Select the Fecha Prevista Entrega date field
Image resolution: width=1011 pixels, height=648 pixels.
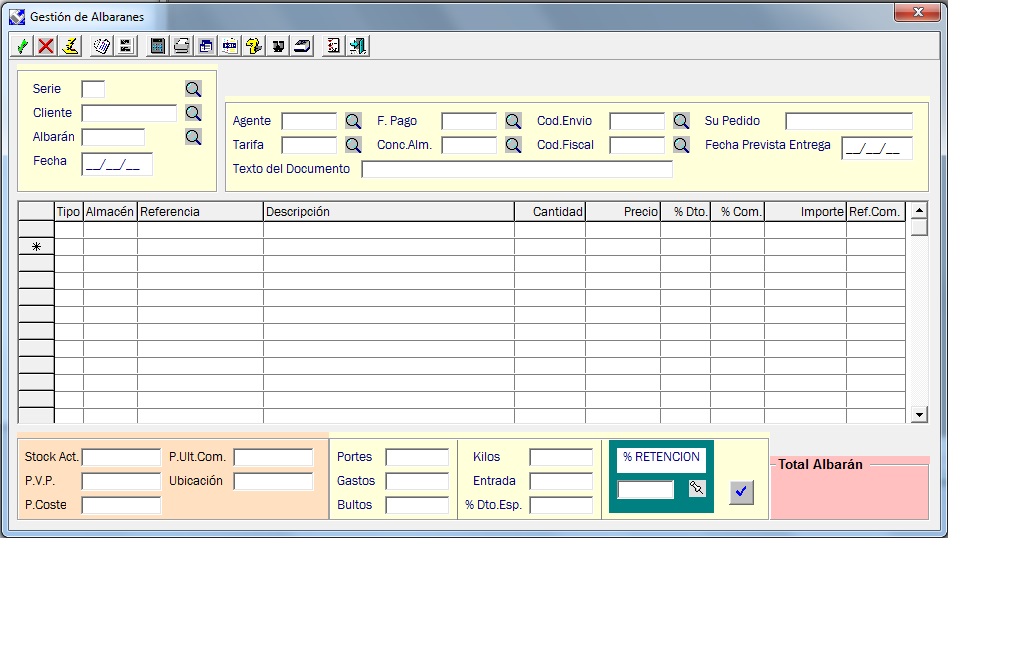(x=877, y=148)
